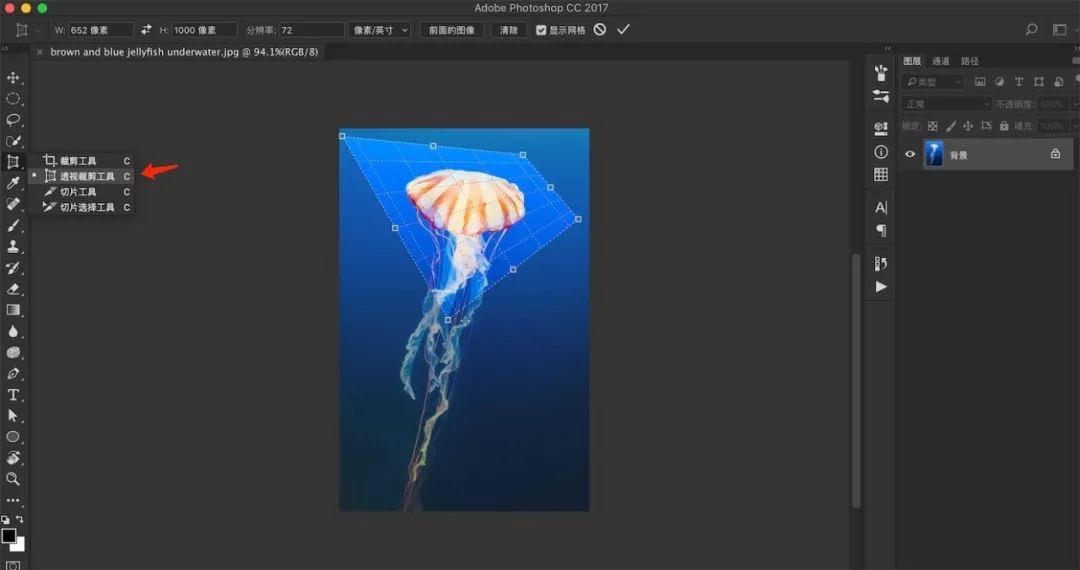Viewport: 1080px width, 570px height.
Task: Click the black foreground color swatch
Action: pyautogui.click(x=9, y=536)
